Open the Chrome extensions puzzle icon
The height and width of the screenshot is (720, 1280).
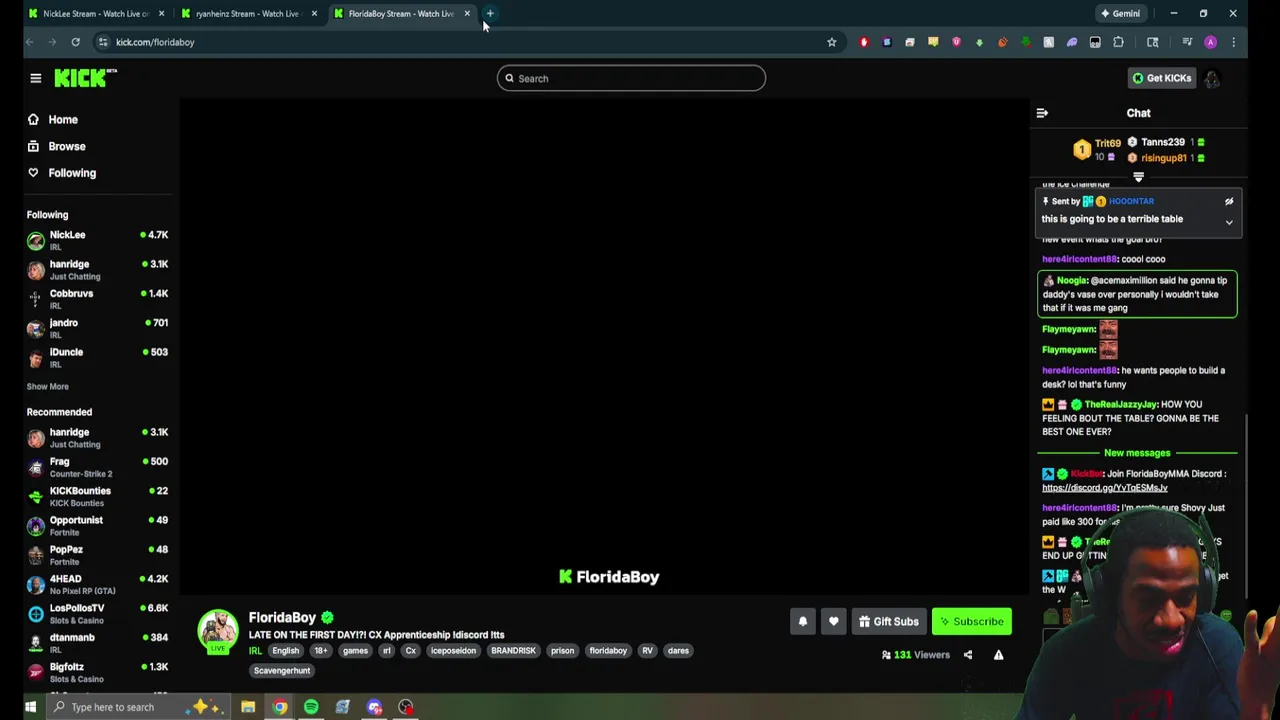click(1118, 42)
